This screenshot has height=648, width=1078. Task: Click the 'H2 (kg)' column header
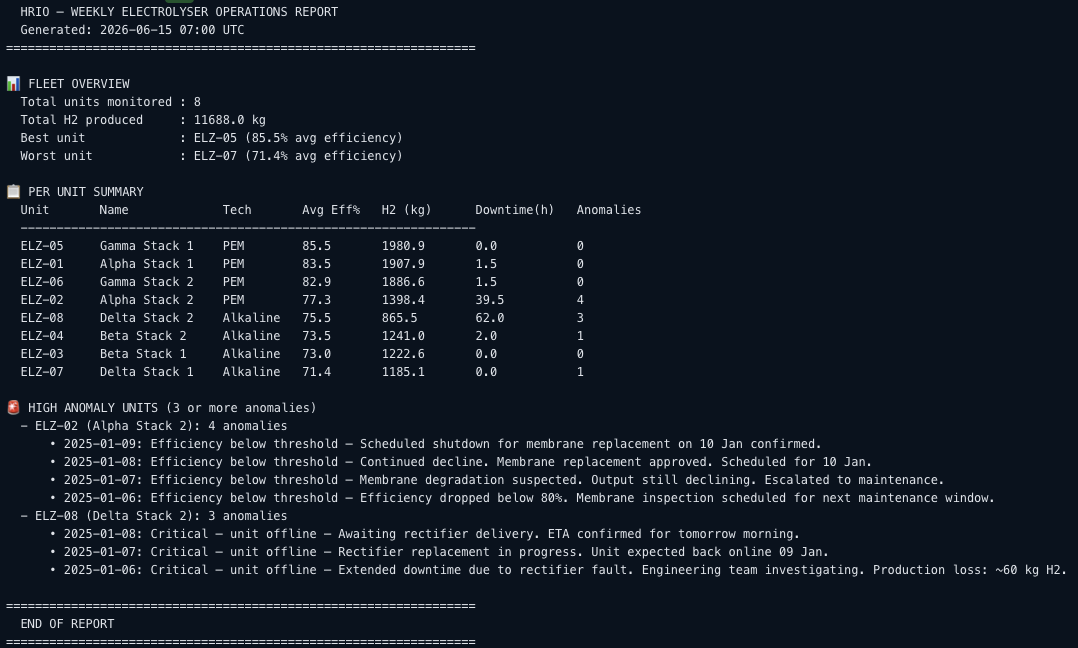click(x=406, y=210)
